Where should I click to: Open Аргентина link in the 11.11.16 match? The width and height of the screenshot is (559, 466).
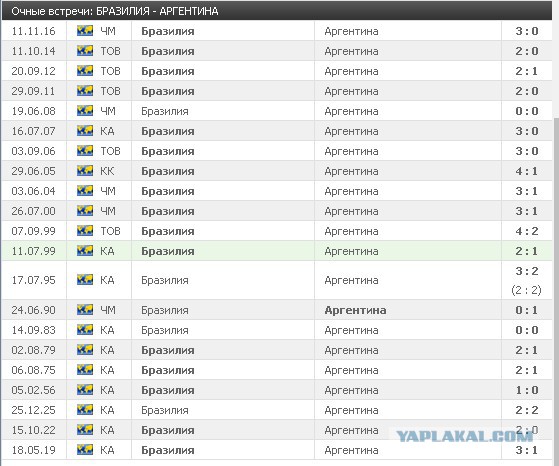click(351, 31)
